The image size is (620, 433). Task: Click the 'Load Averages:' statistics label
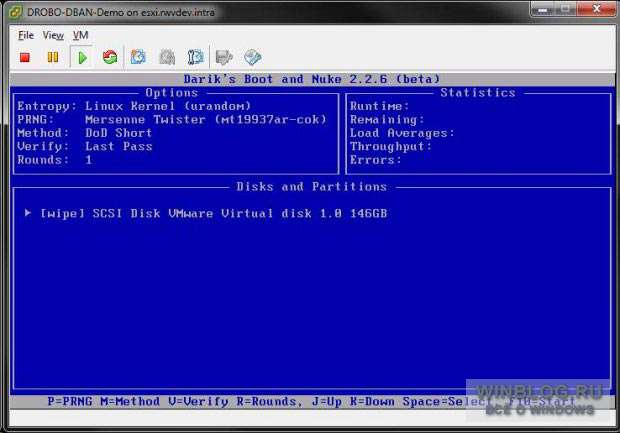[x=402, y=133]
